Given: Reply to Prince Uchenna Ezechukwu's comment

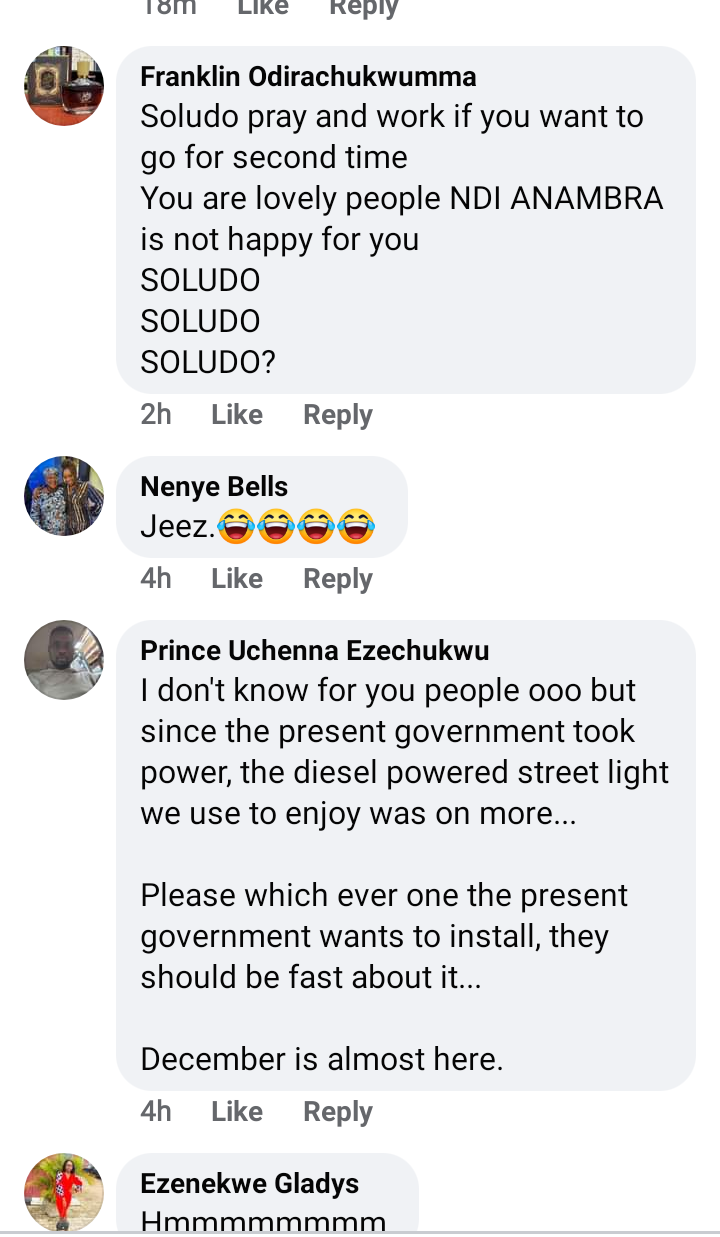Looking at the screenshot, I should pos(338,1112).
